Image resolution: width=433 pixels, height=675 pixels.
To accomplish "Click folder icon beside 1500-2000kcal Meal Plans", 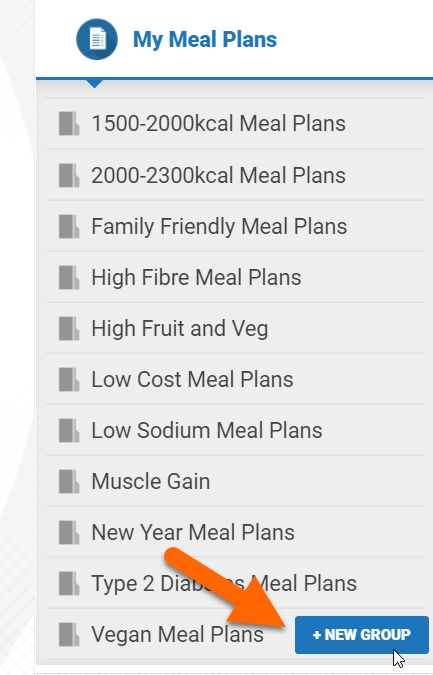I will (x=69, y=124).
